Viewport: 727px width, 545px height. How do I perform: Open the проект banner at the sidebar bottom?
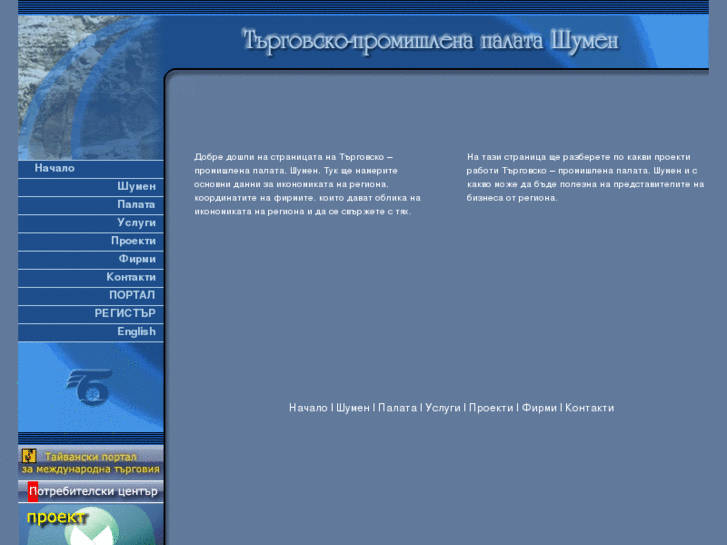pos(91,525)
